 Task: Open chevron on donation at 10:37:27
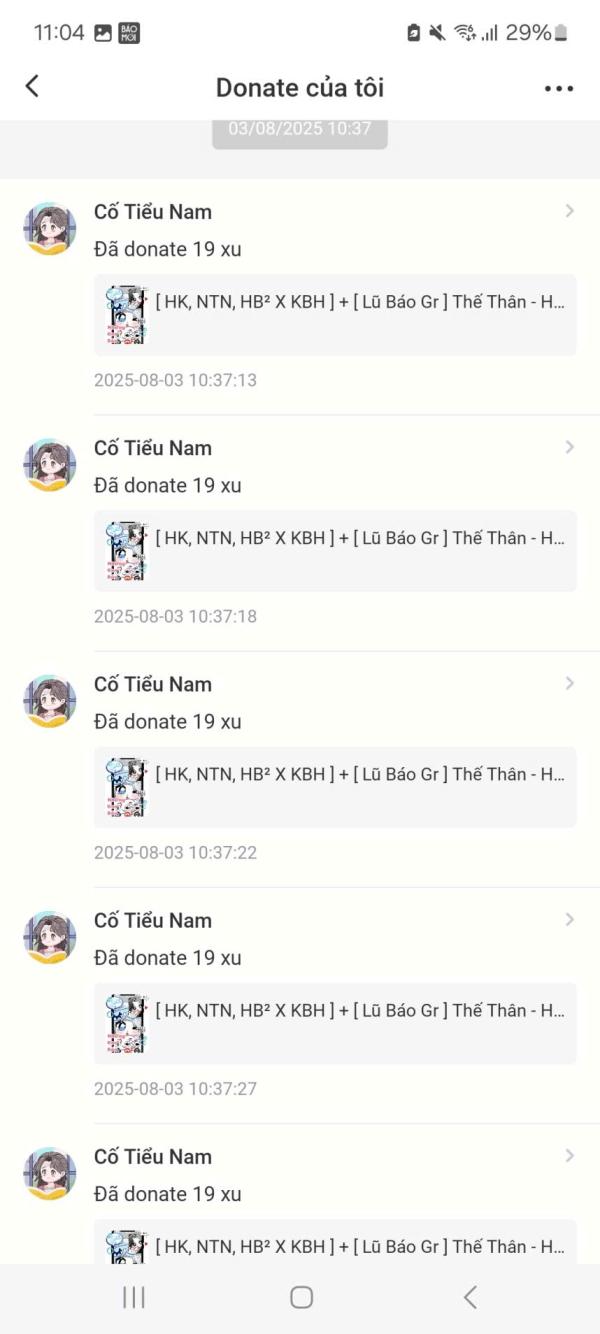[x=569, y=919]
